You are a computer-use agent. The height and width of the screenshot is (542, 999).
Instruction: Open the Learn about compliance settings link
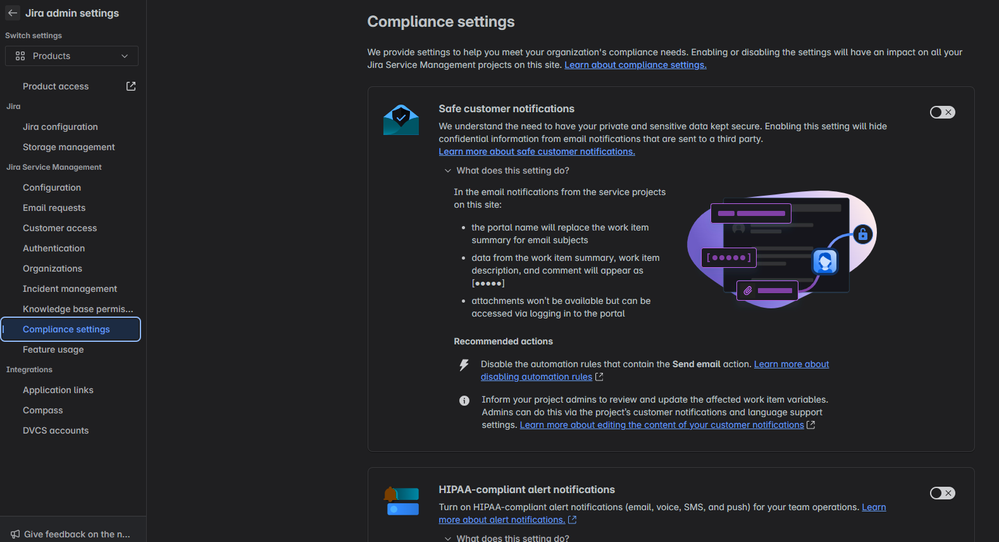click(635, 65)
